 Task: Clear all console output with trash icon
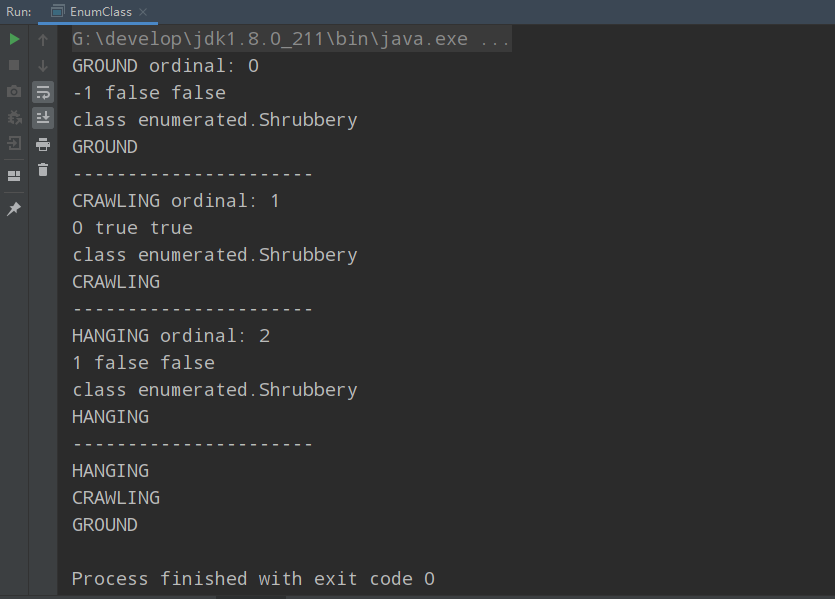click(43, 170)
